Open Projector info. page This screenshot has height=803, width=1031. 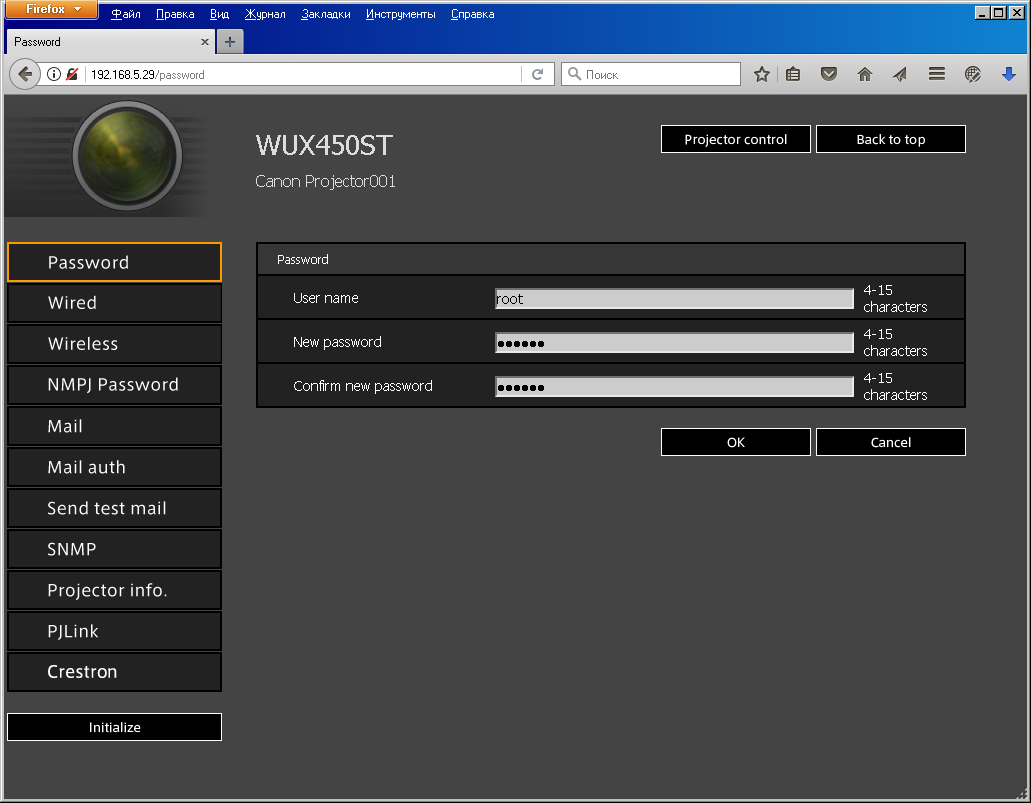coord(114,590)
